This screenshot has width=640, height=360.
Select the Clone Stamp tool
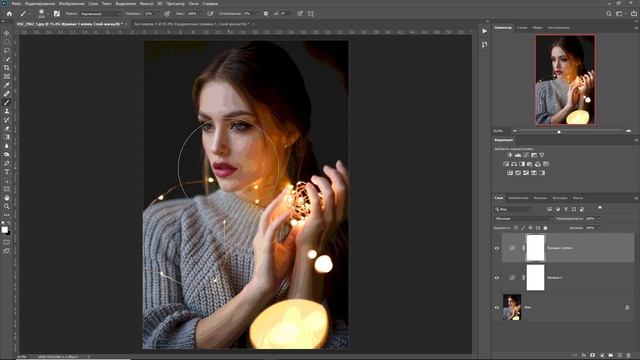(x=7, y=111)
